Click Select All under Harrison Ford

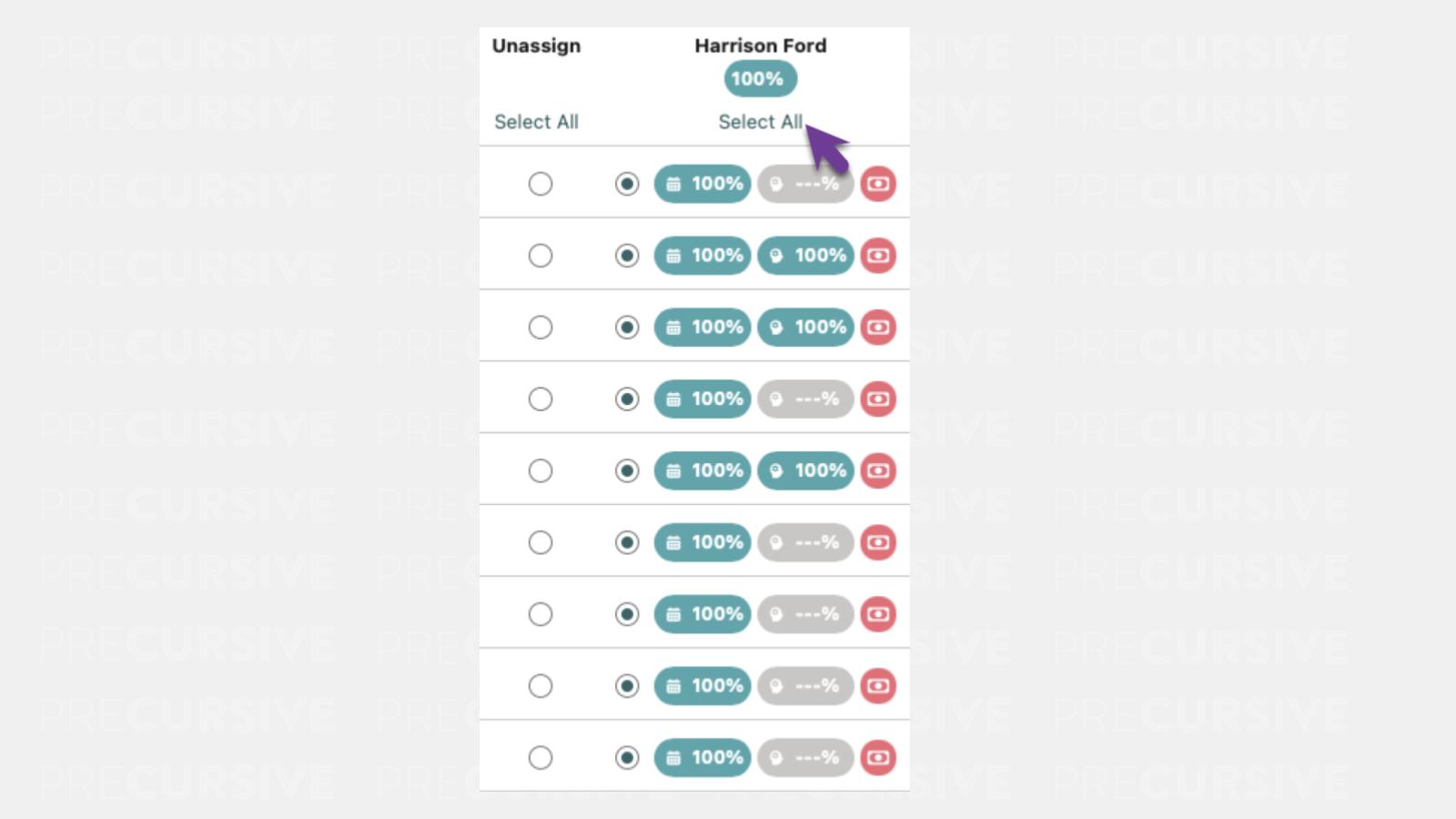(x=760, y=122)
